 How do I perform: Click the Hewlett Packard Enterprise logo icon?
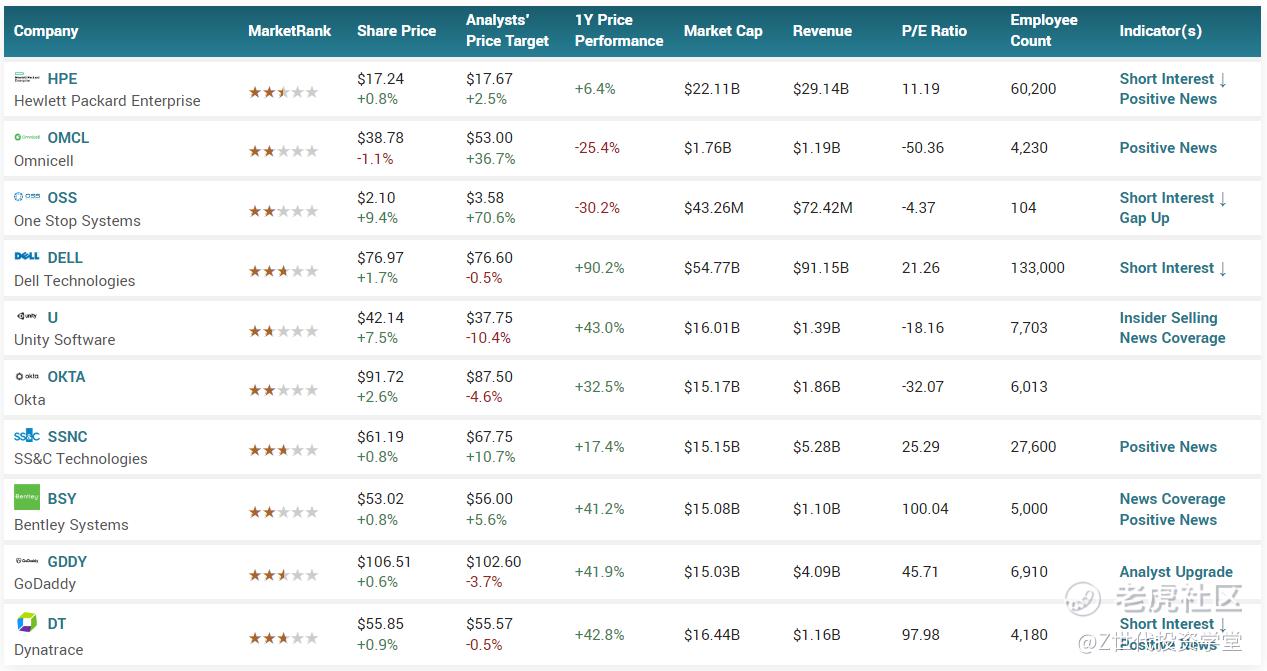27,78
